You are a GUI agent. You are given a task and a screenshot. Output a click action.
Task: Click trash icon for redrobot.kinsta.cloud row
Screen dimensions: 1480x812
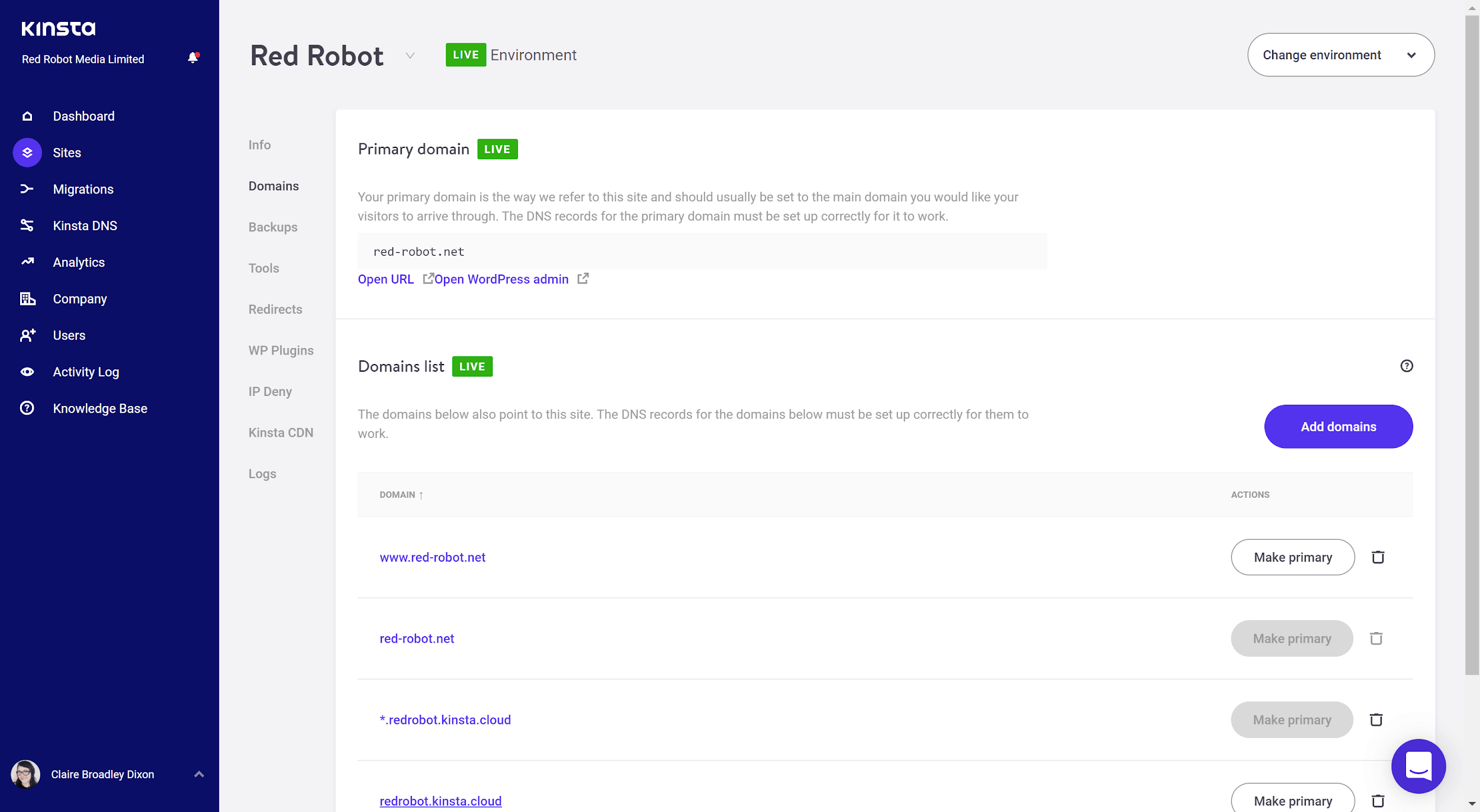coord(1378,801)
